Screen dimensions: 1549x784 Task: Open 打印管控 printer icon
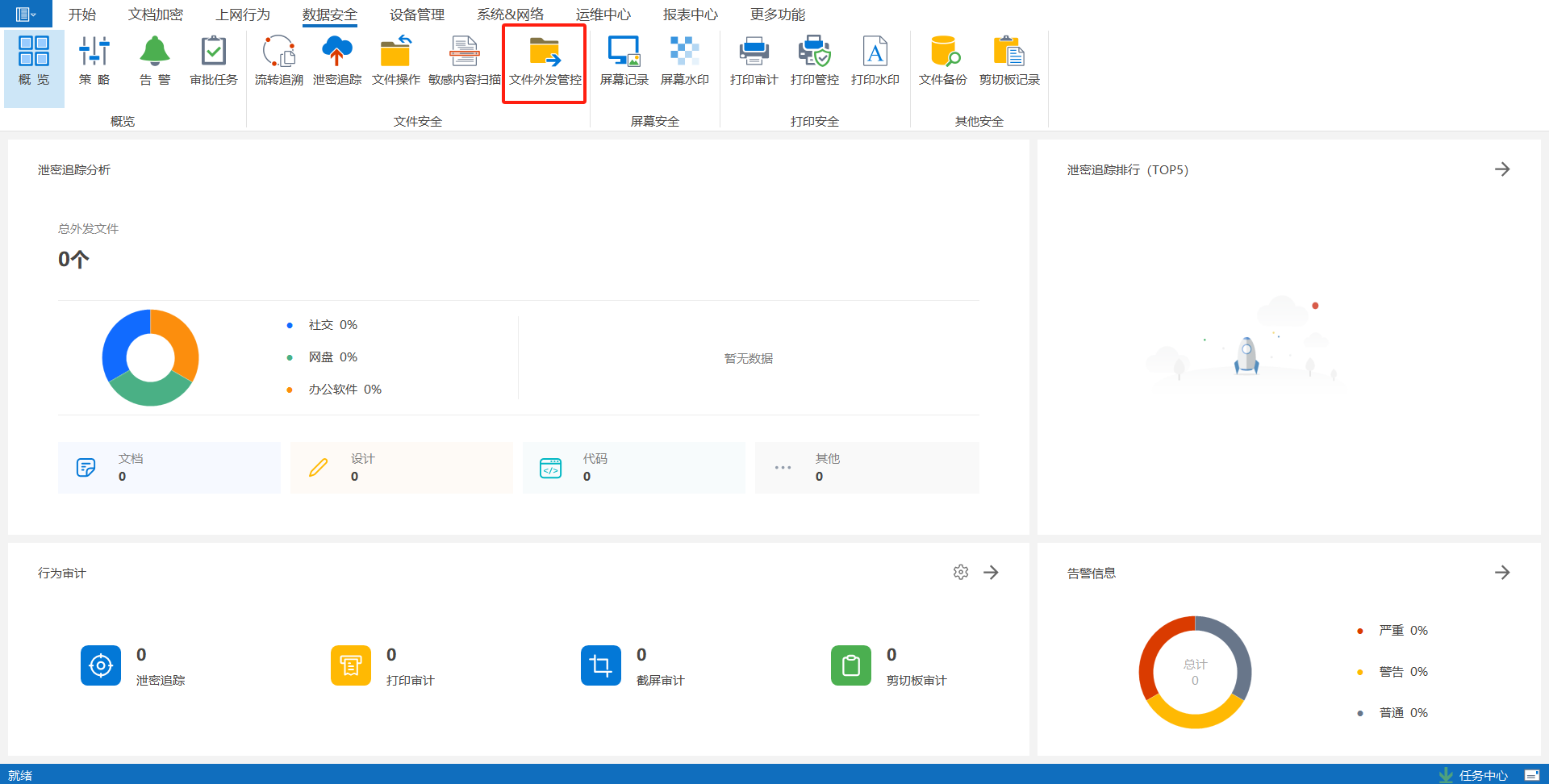(x=814, y=52)
